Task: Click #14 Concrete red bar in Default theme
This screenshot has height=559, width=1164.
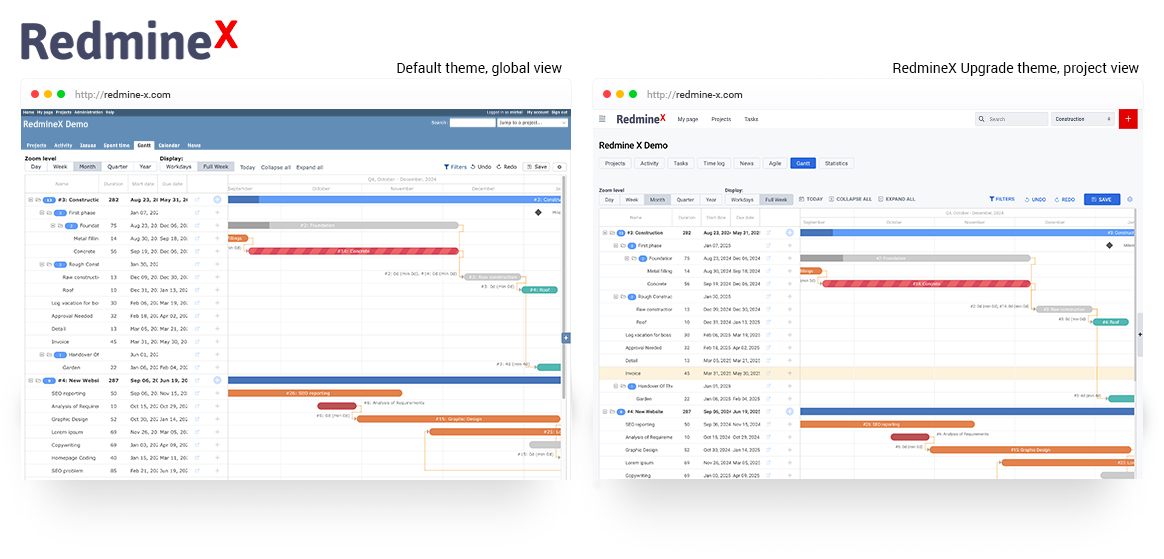Action: (353, 251)
